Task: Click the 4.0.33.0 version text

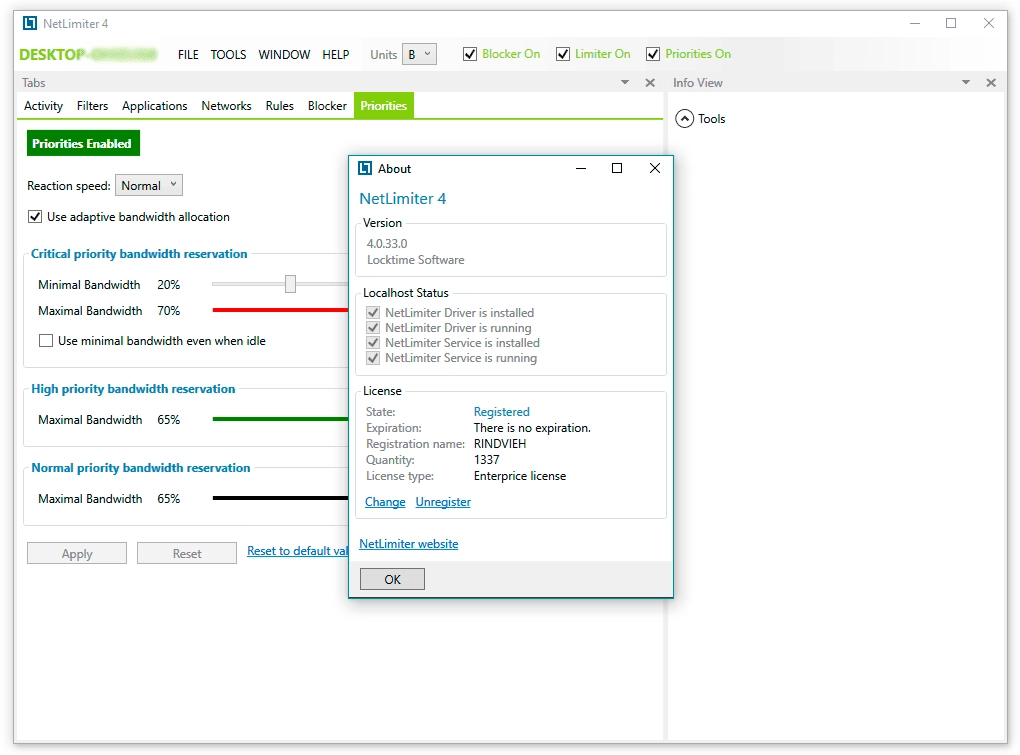Action: (x=387, y=243)
